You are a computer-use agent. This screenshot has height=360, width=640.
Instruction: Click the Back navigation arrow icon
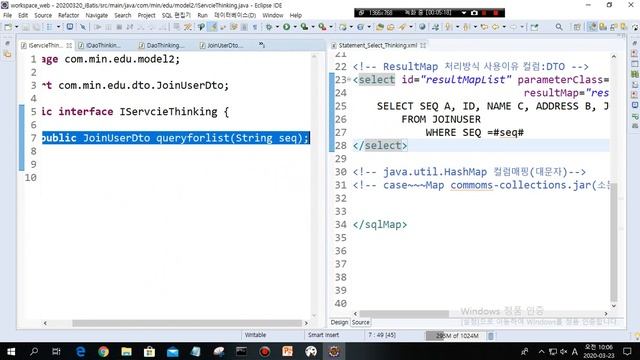point(495,27)
